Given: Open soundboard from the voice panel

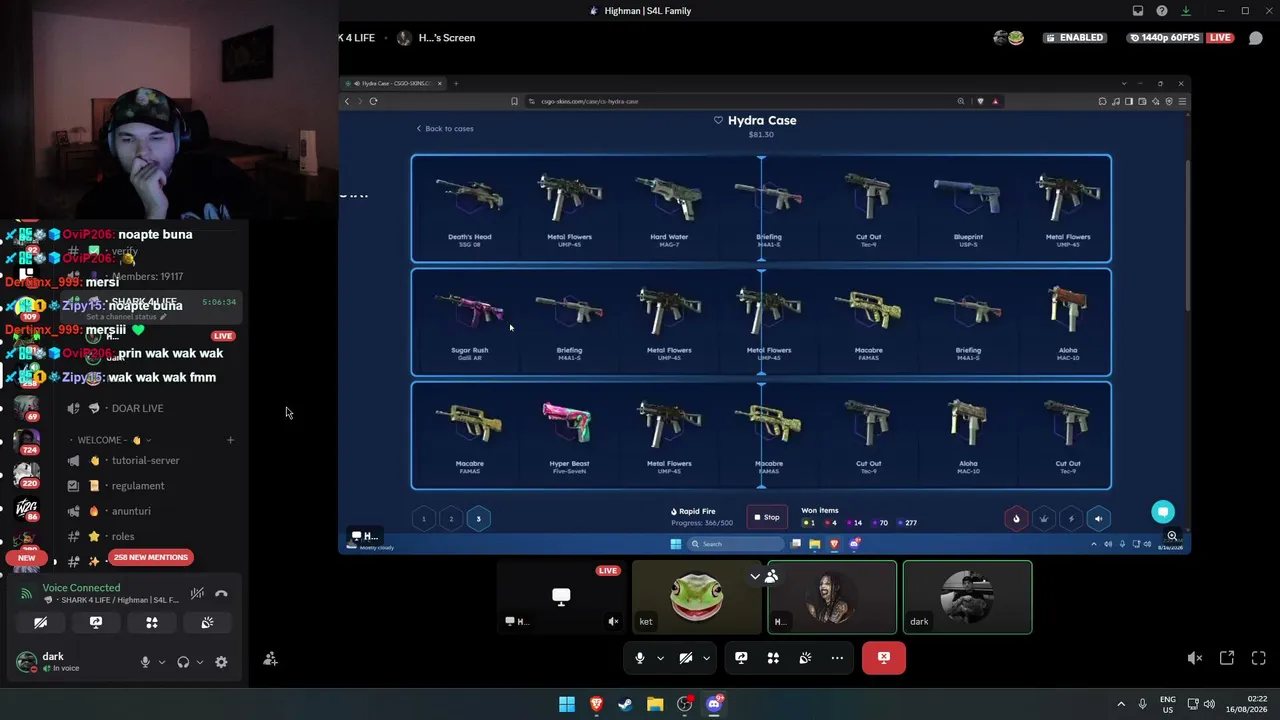Looking at the screenshot, I should click(207, 622).
